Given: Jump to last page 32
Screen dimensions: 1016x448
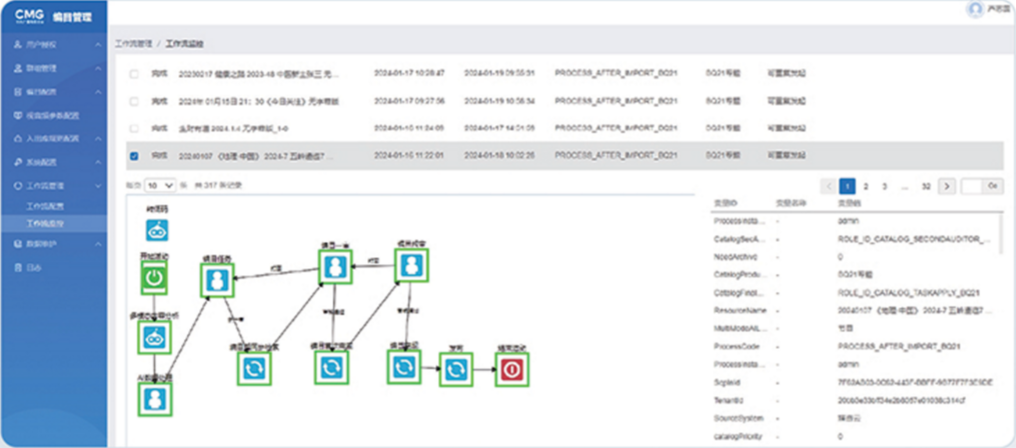Looking at the screenshot, I should (926, 186).
